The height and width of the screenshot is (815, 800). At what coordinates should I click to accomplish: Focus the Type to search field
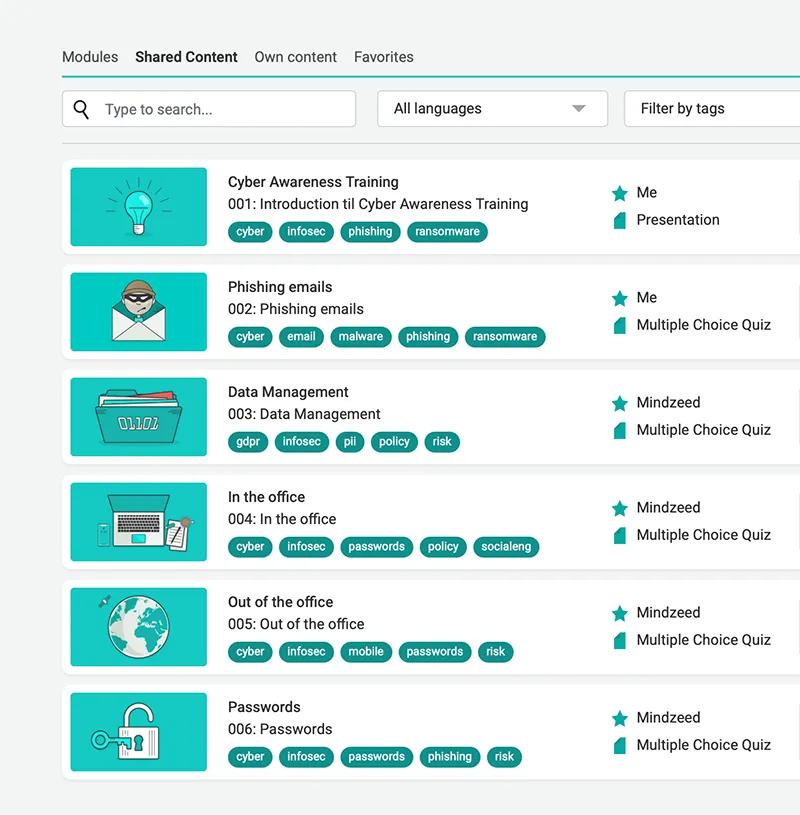[x=209, y=109]
